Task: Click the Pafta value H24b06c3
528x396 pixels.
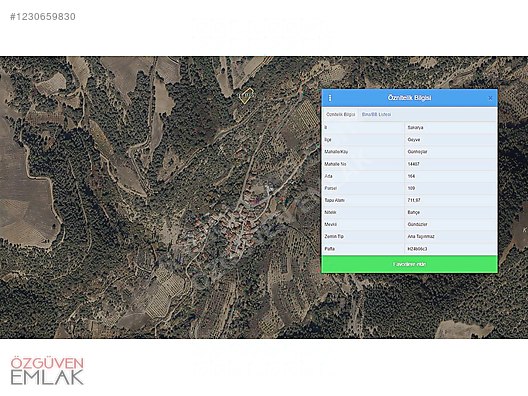Action: point(417,249)
